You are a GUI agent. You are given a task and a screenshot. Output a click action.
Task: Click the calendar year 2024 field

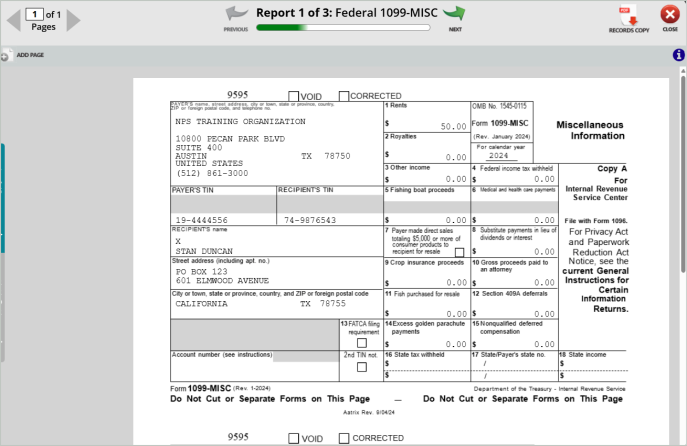click(x=498, y=155)
